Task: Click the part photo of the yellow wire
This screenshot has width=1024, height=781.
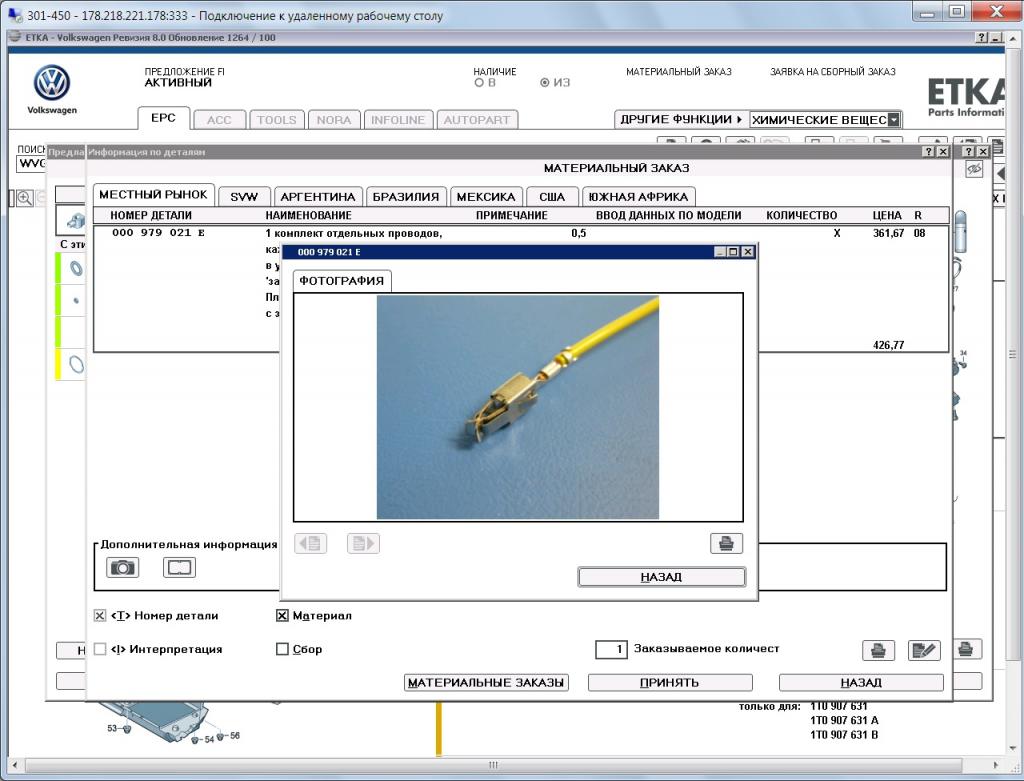Action: 518,407
